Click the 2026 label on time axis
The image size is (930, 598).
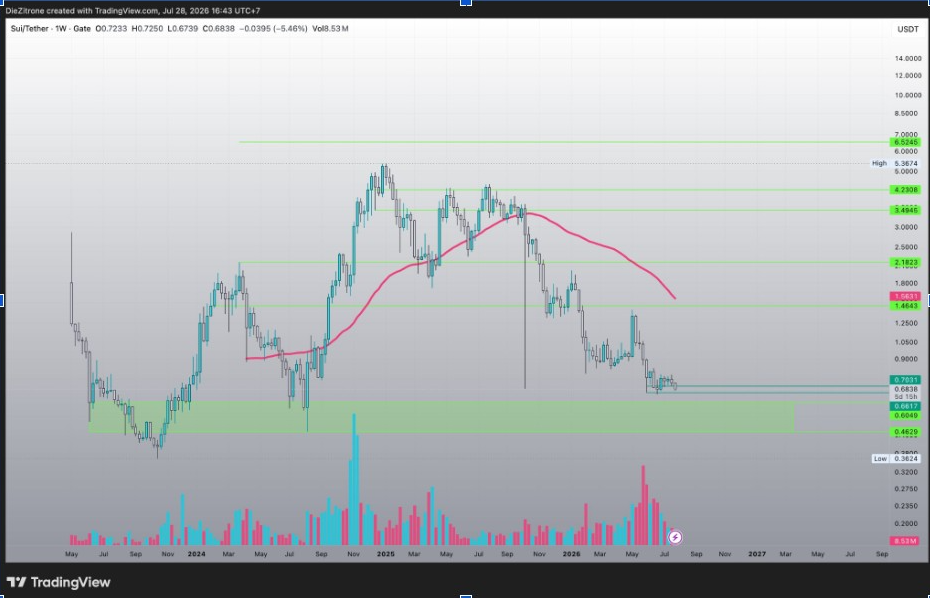tap(572, 554)
